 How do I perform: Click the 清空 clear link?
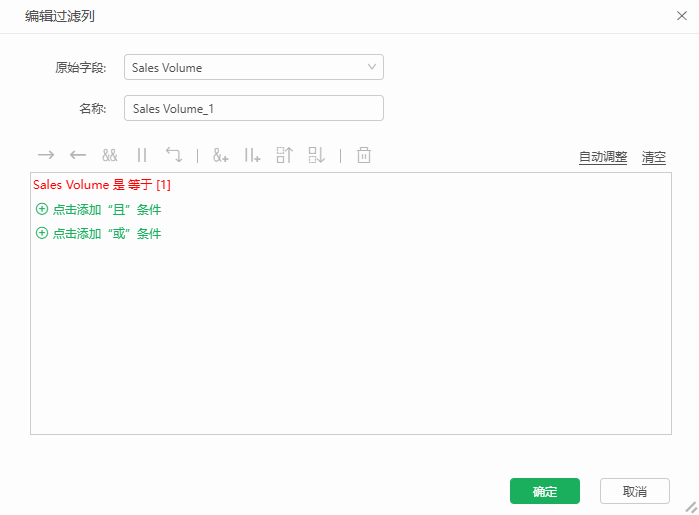pyautogui.click(x=654, y=157)
